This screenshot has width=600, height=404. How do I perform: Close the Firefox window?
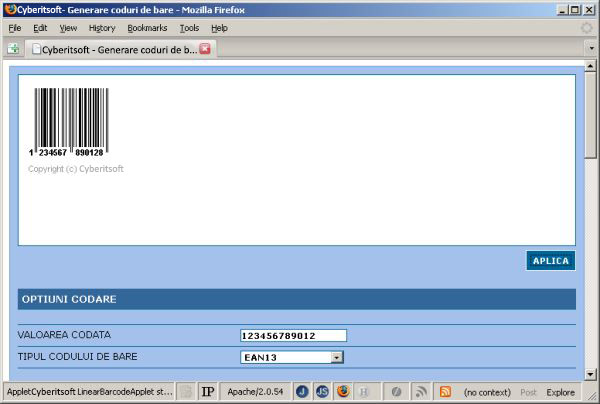coord(589,10)
